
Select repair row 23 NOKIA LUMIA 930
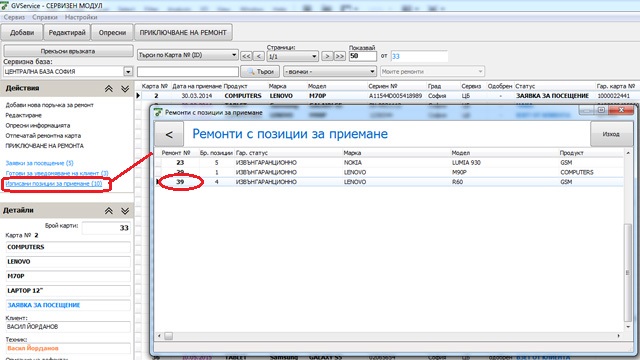(389, 162)
